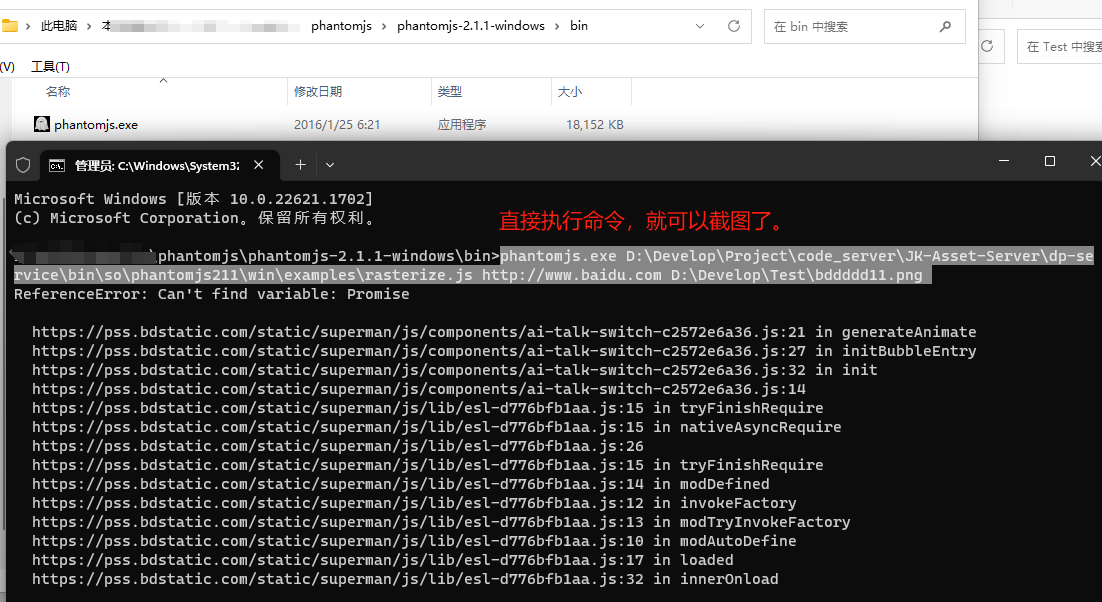Click the stack line ending invokeFactory

[x=414, y=503]
